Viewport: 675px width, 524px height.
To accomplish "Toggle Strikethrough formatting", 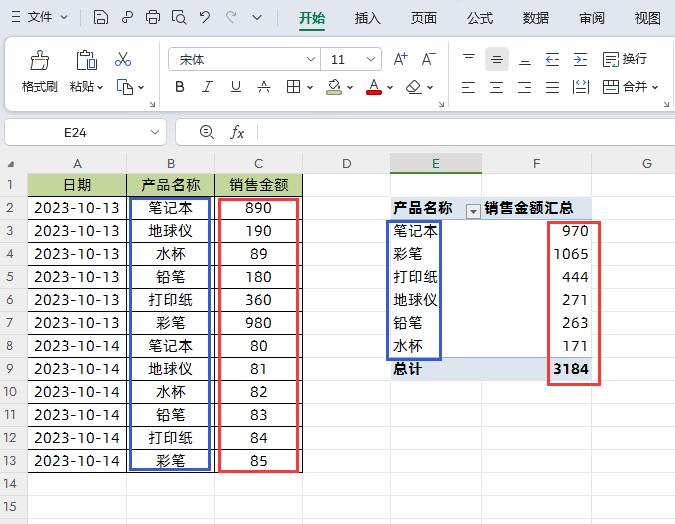I will point(264,87).
